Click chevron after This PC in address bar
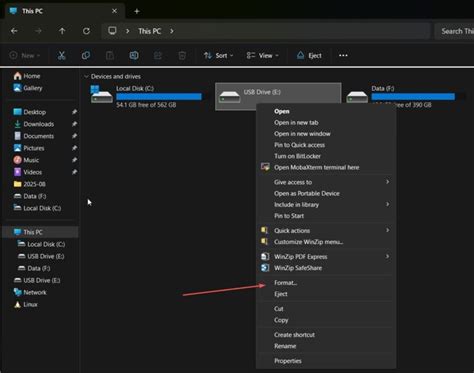 172,31
